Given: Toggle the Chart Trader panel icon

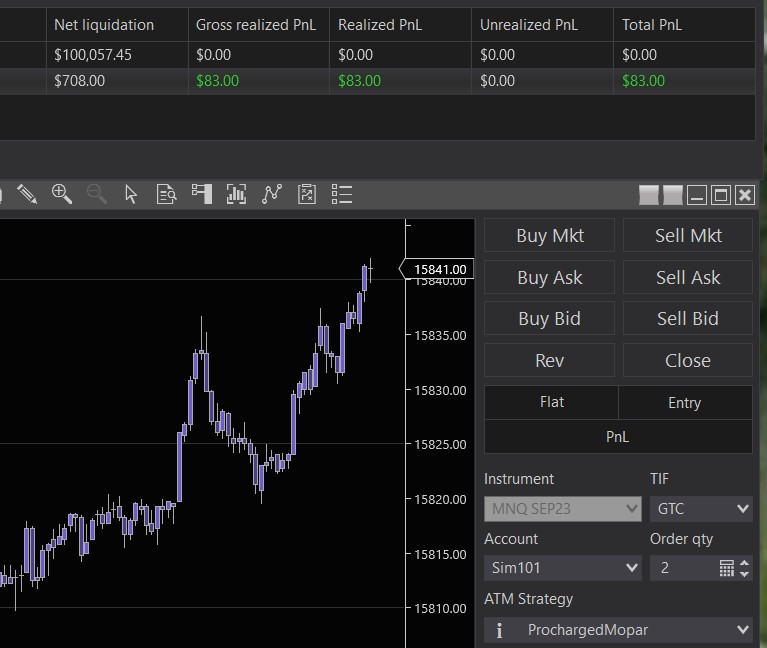Looking at the screenshot, I should (x=202, y=194).
